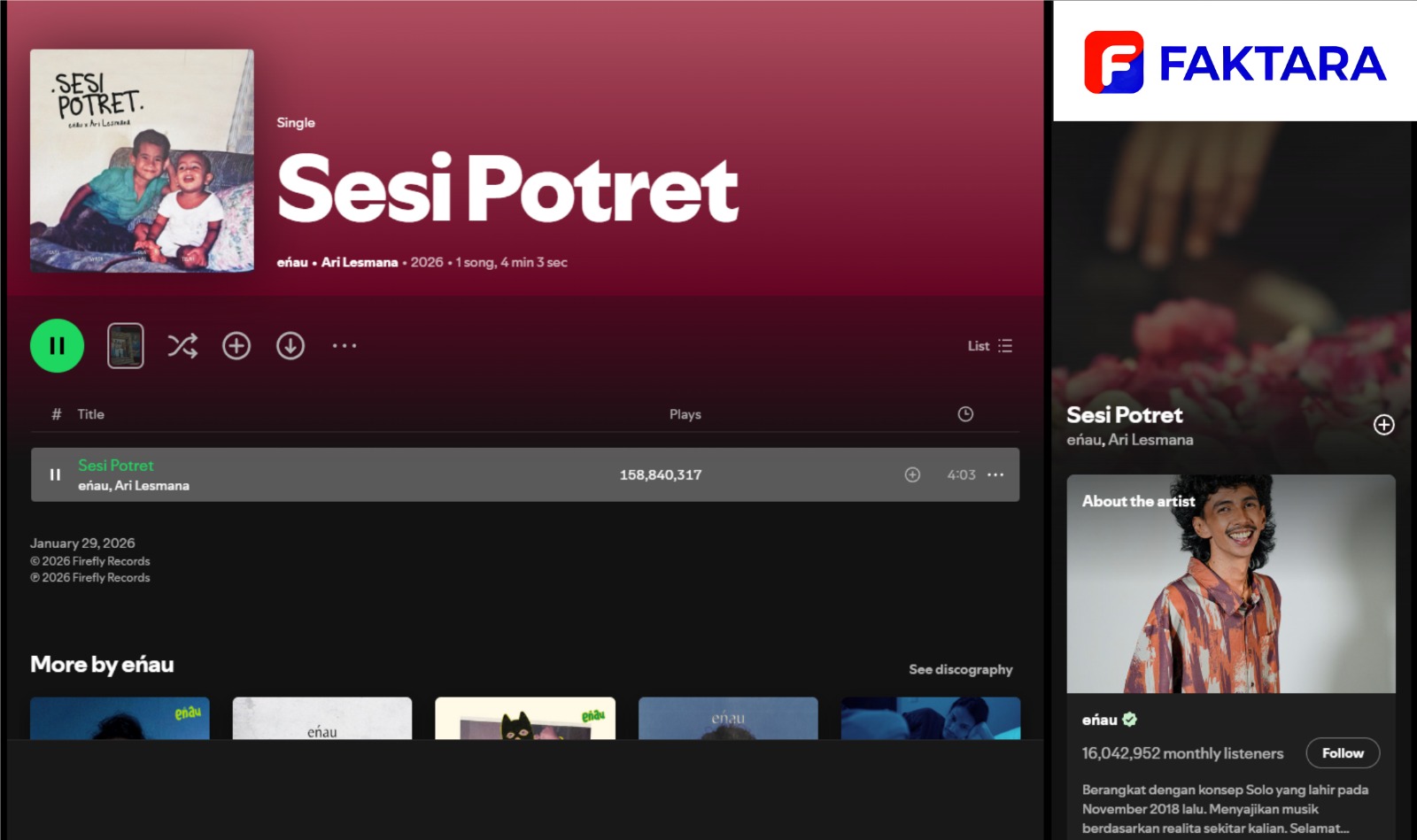Pause the Sesi Potret track row
Viewport: 1417px width, 840px height.
click(55, 474)
